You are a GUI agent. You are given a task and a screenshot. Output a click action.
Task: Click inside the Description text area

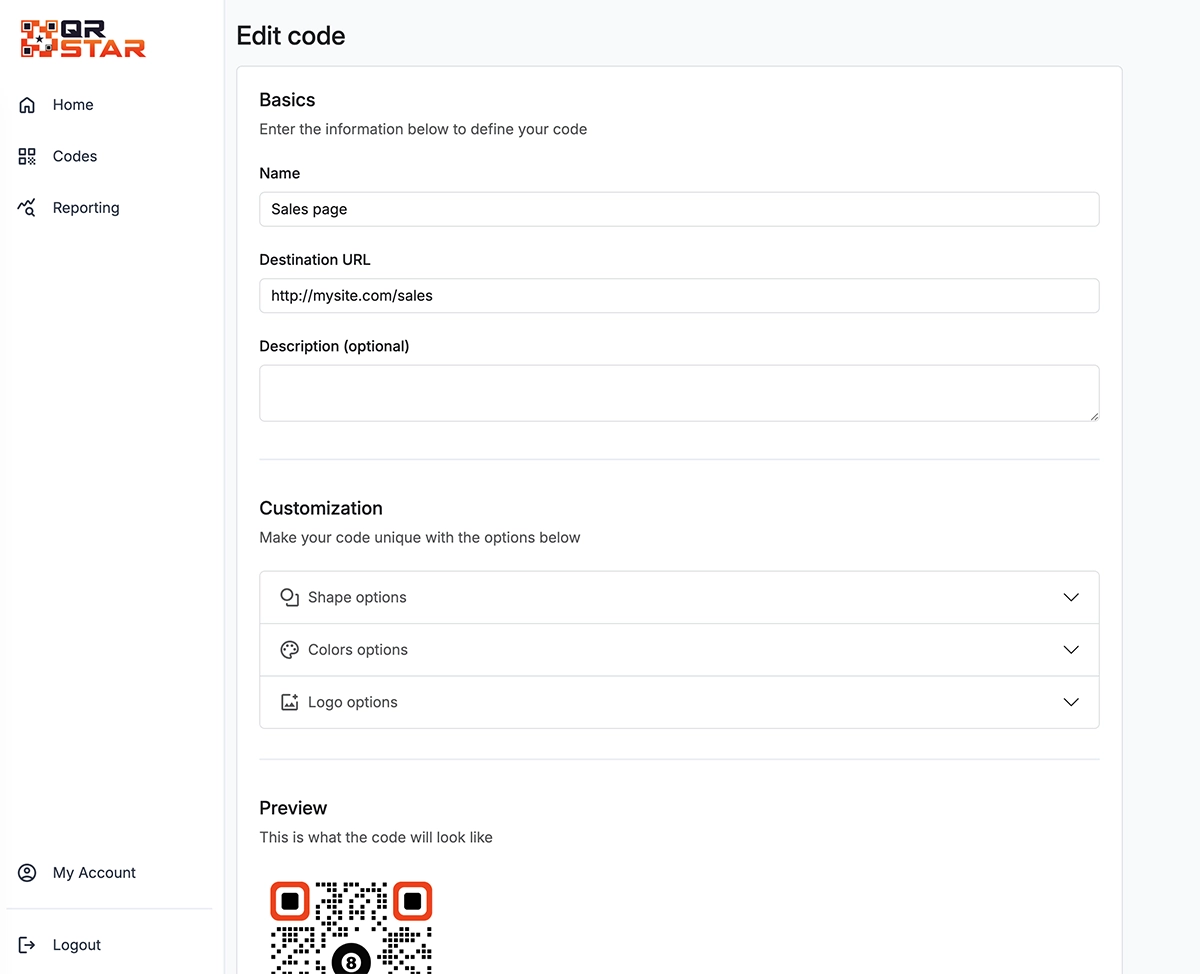point(679,392)
